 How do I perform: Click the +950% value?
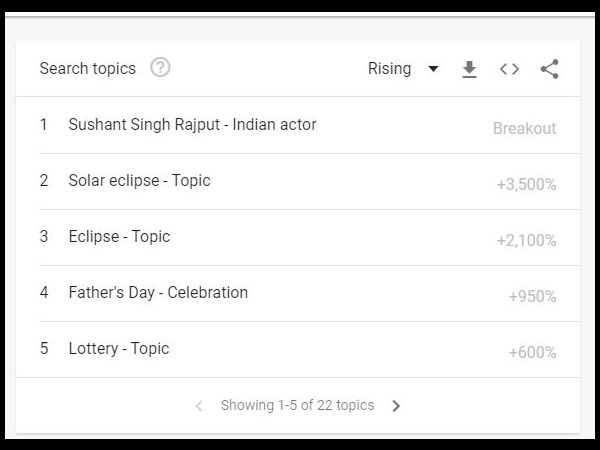click(532, 297)
